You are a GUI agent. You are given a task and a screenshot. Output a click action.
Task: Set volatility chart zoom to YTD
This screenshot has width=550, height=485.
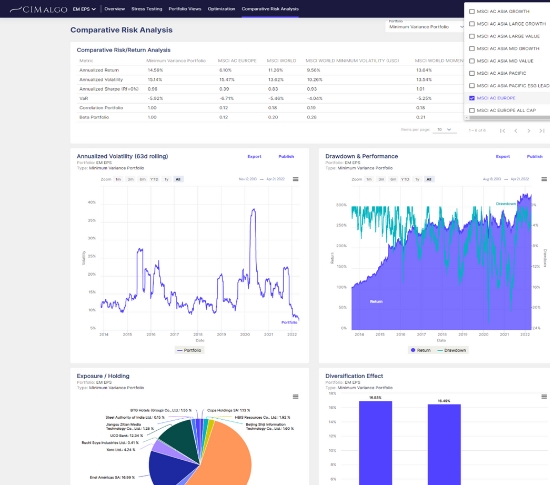pyautogui.click(x=154, y=179)
